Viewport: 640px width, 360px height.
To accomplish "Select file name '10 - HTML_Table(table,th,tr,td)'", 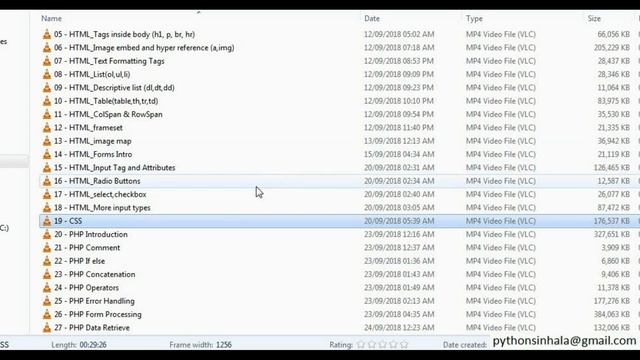I will pos(106,101).
